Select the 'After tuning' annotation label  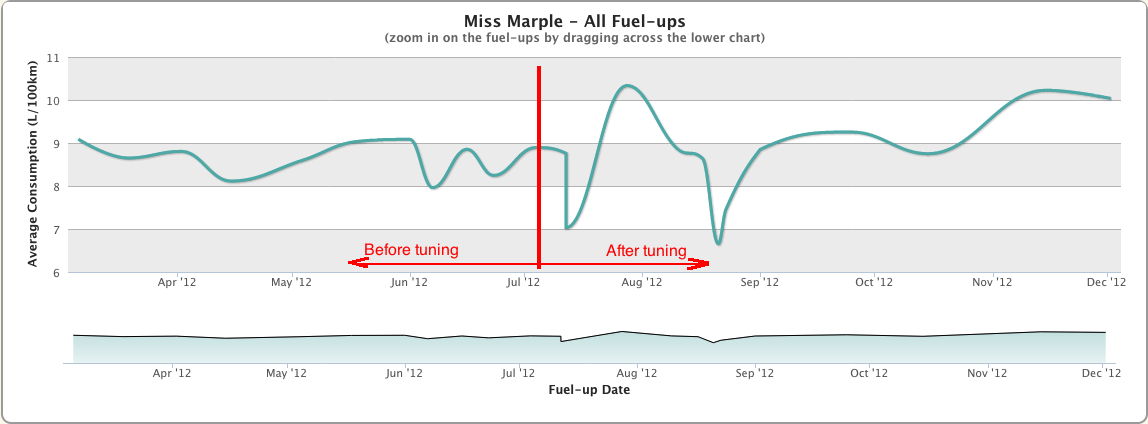click(646, 251)
